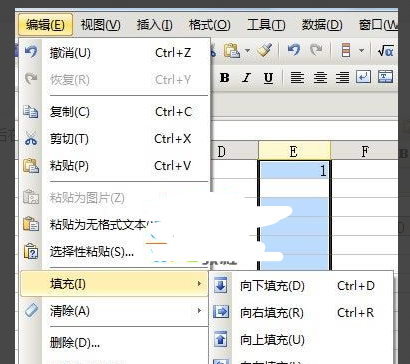Click the toolbar paste clipboard icon

232,51
